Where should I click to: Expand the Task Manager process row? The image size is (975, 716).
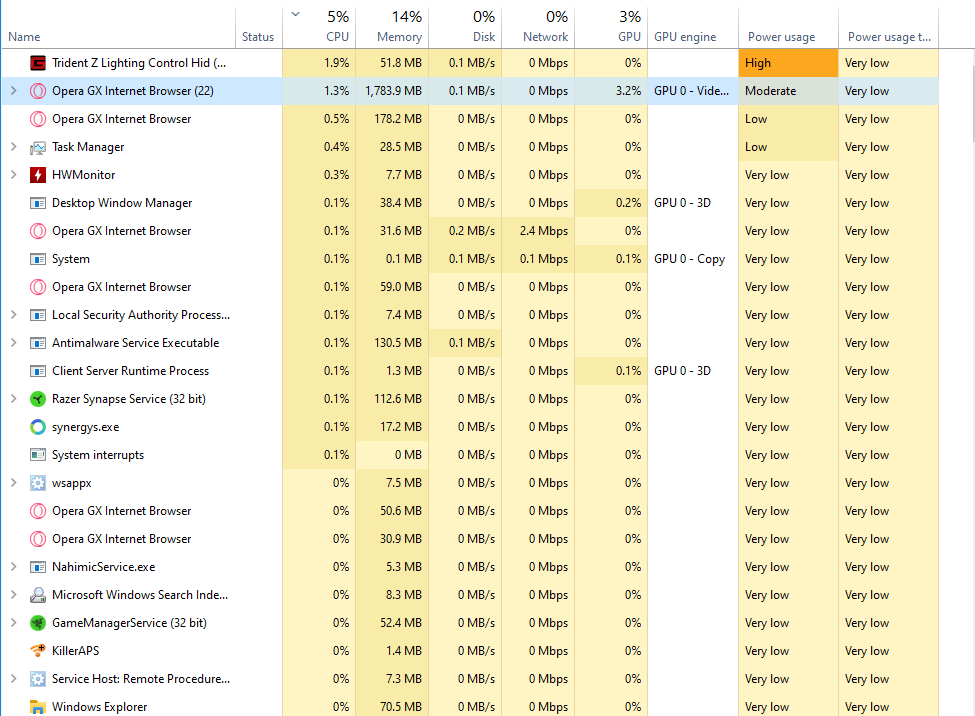coord(14,147)
